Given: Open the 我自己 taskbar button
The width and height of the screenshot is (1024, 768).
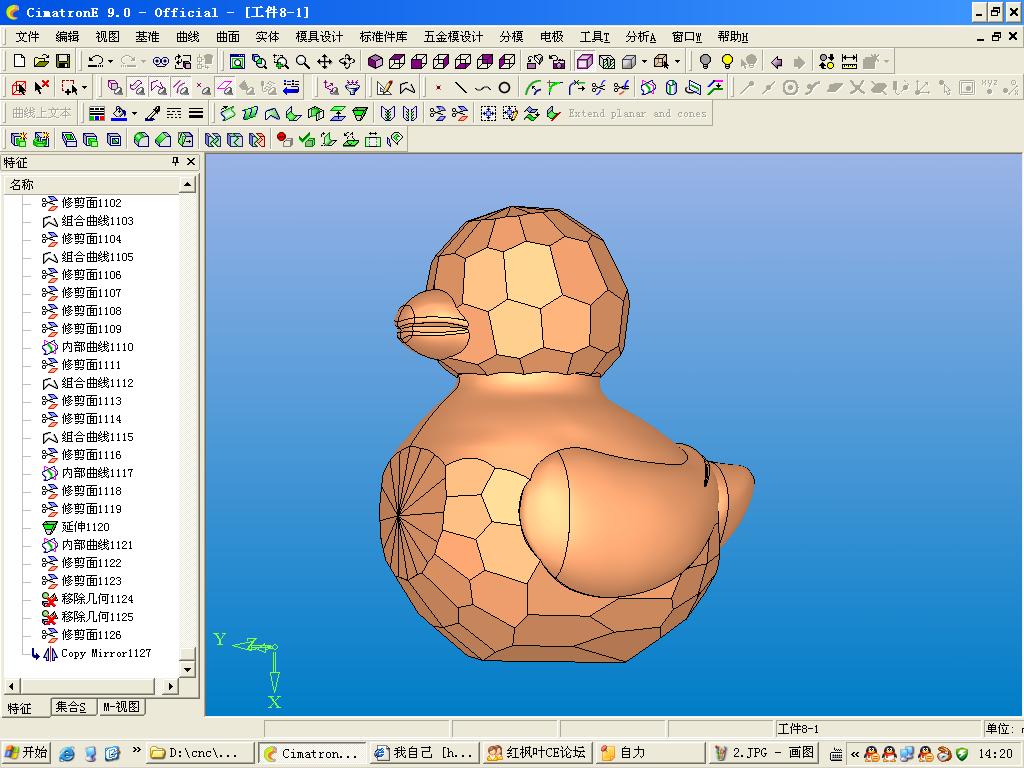Looking at the screenshot, I should (424, 752).
